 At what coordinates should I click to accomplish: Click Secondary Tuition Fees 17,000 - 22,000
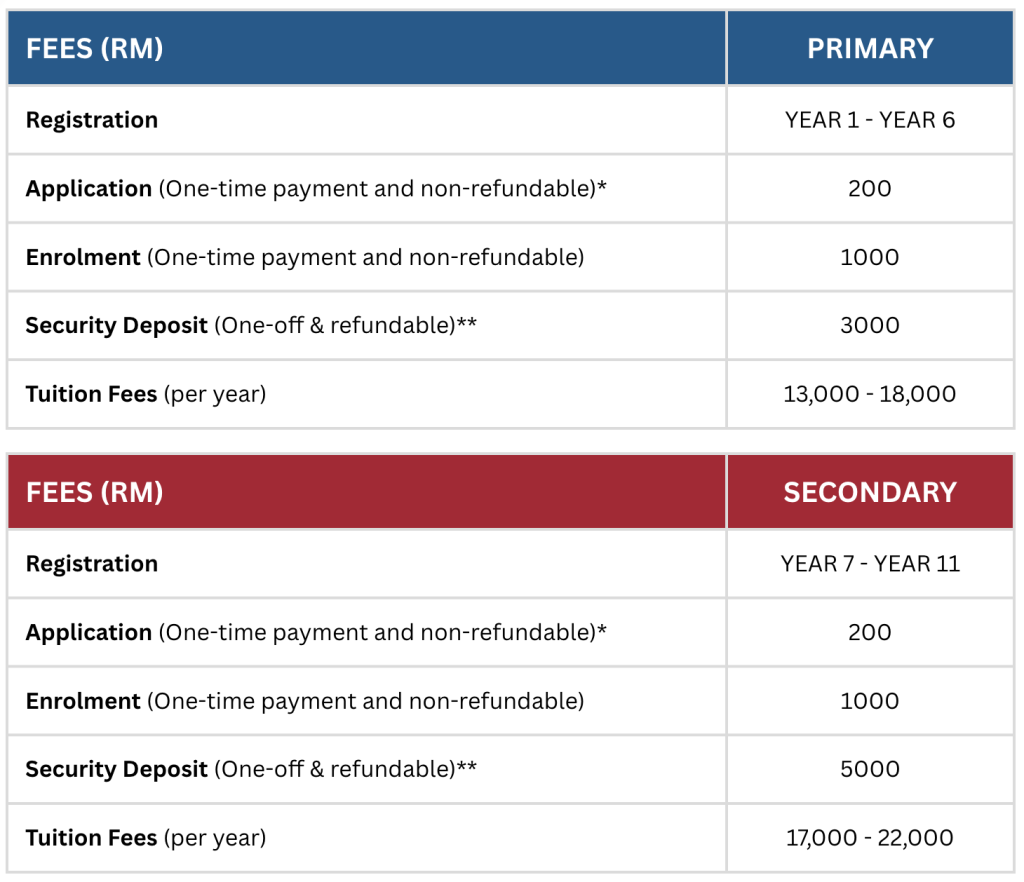click(870, 838)
